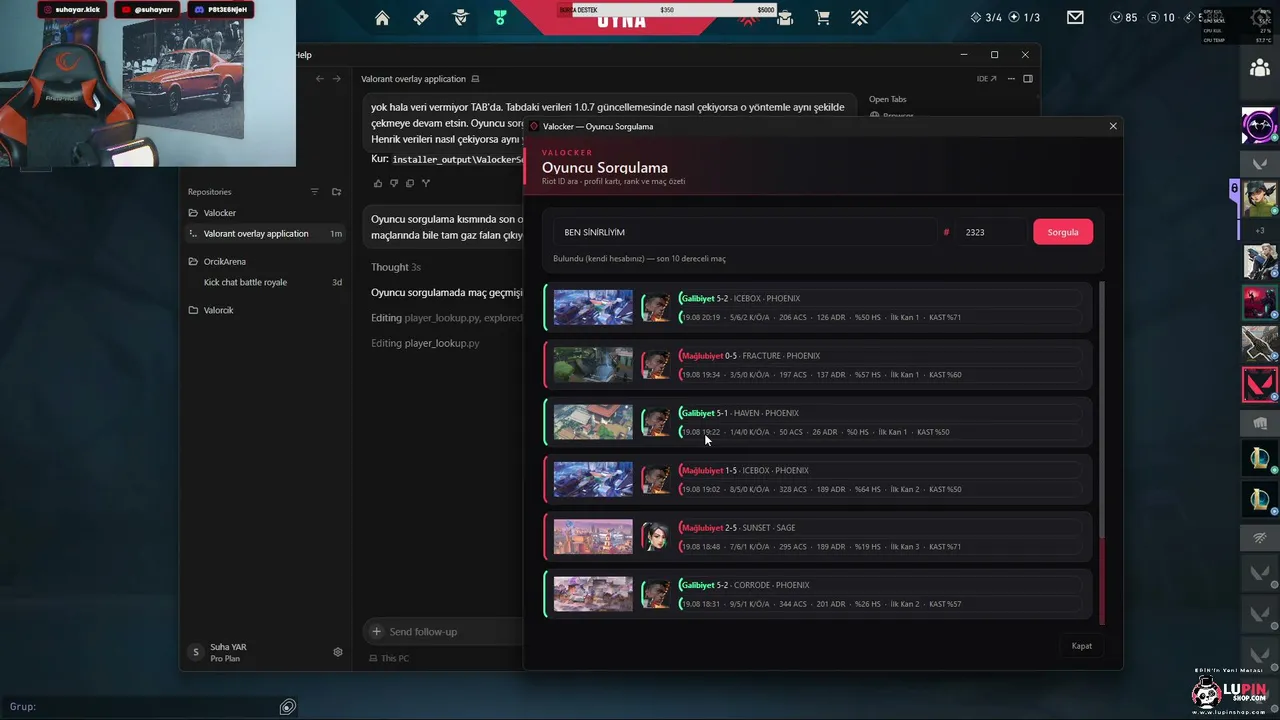Viewport: 1280px width, 720px height.
Task: Click the Sorgula button
Action: (1062, 232)
